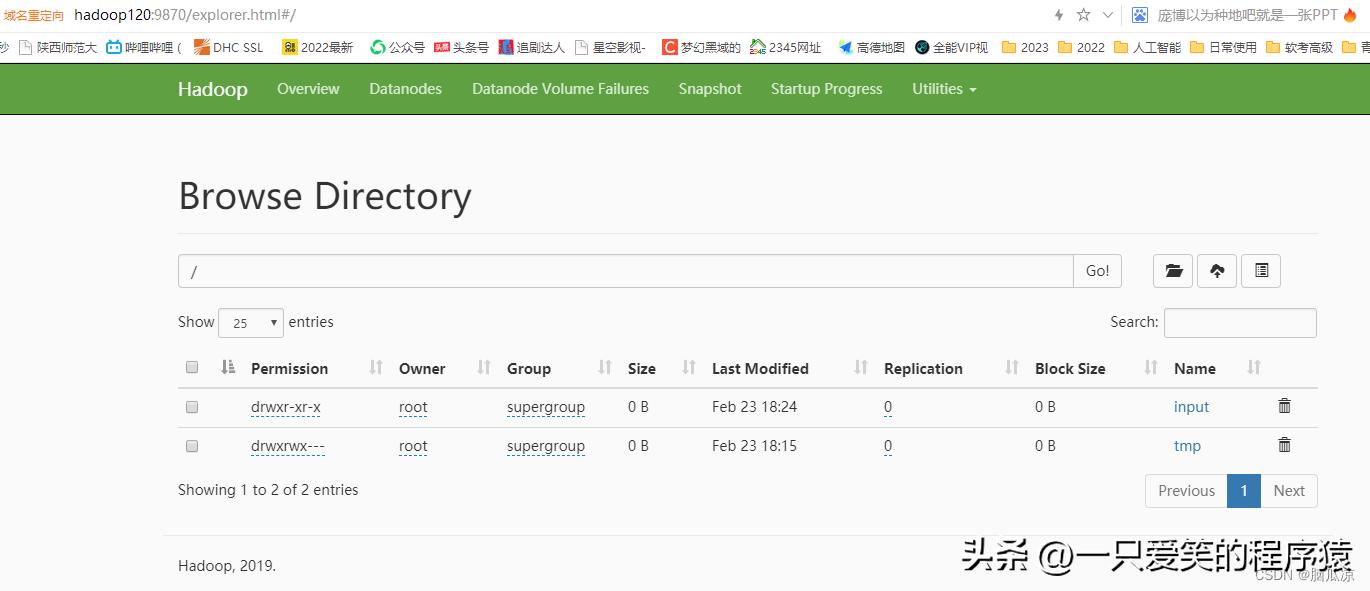Open the Show entries dropdown
This screenshot has height=591, width=1370.
(250, 322)
